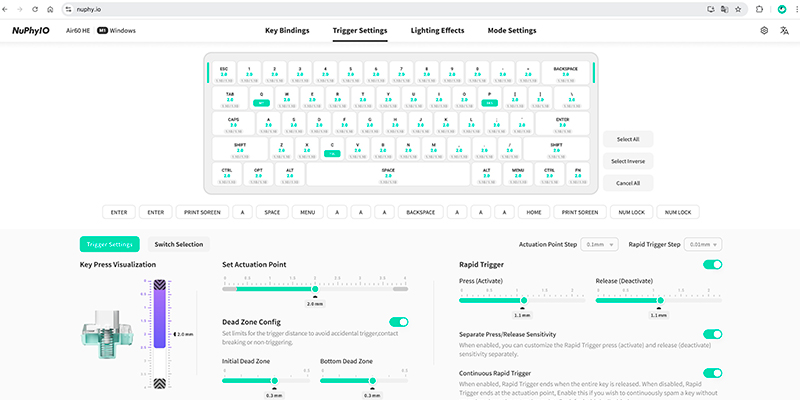Select the ENTER key on keyboard layout
This screenshot has height=400, width=800.
562,123
